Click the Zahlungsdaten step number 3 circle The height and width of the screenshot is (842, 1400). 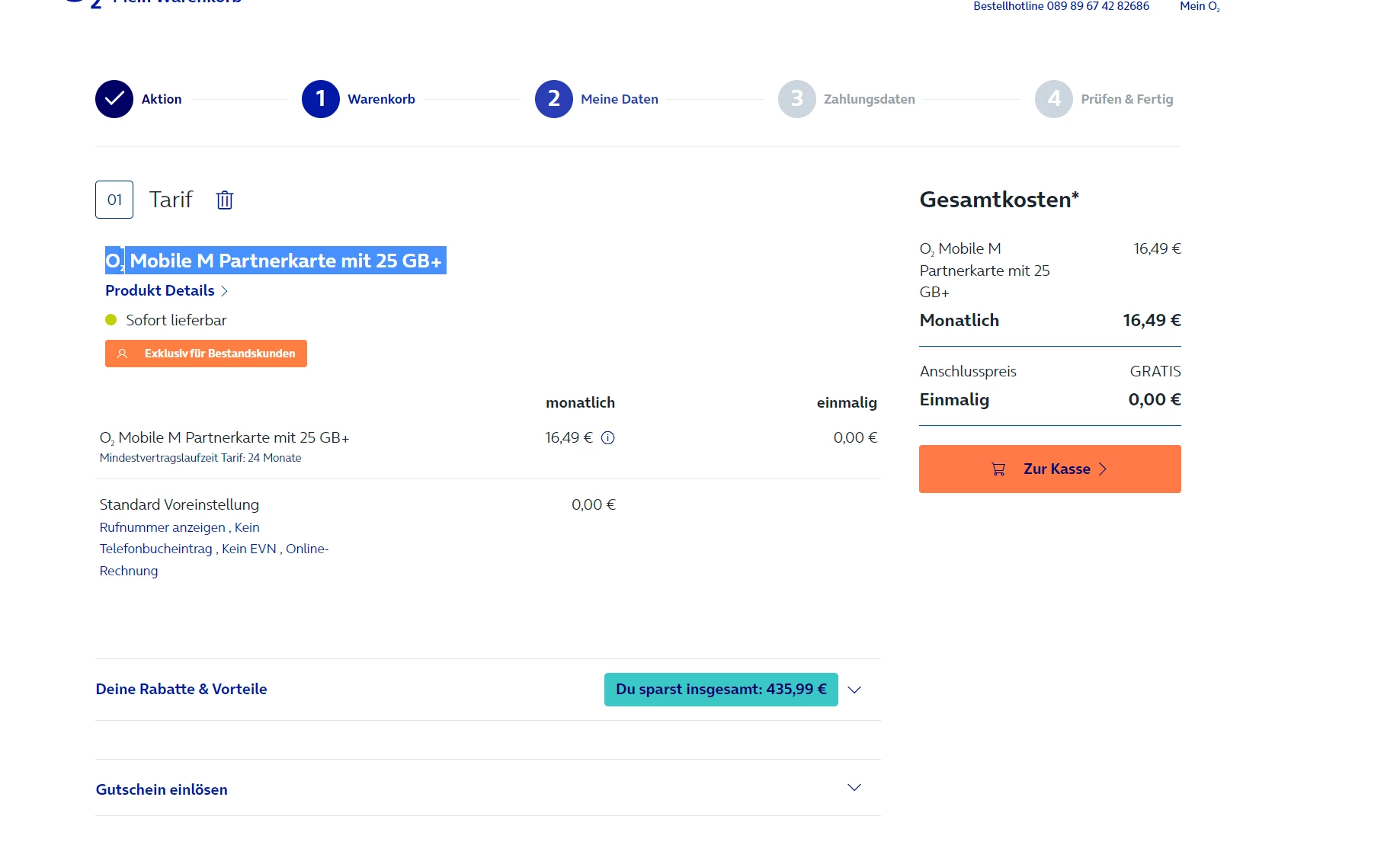(797, 99)
